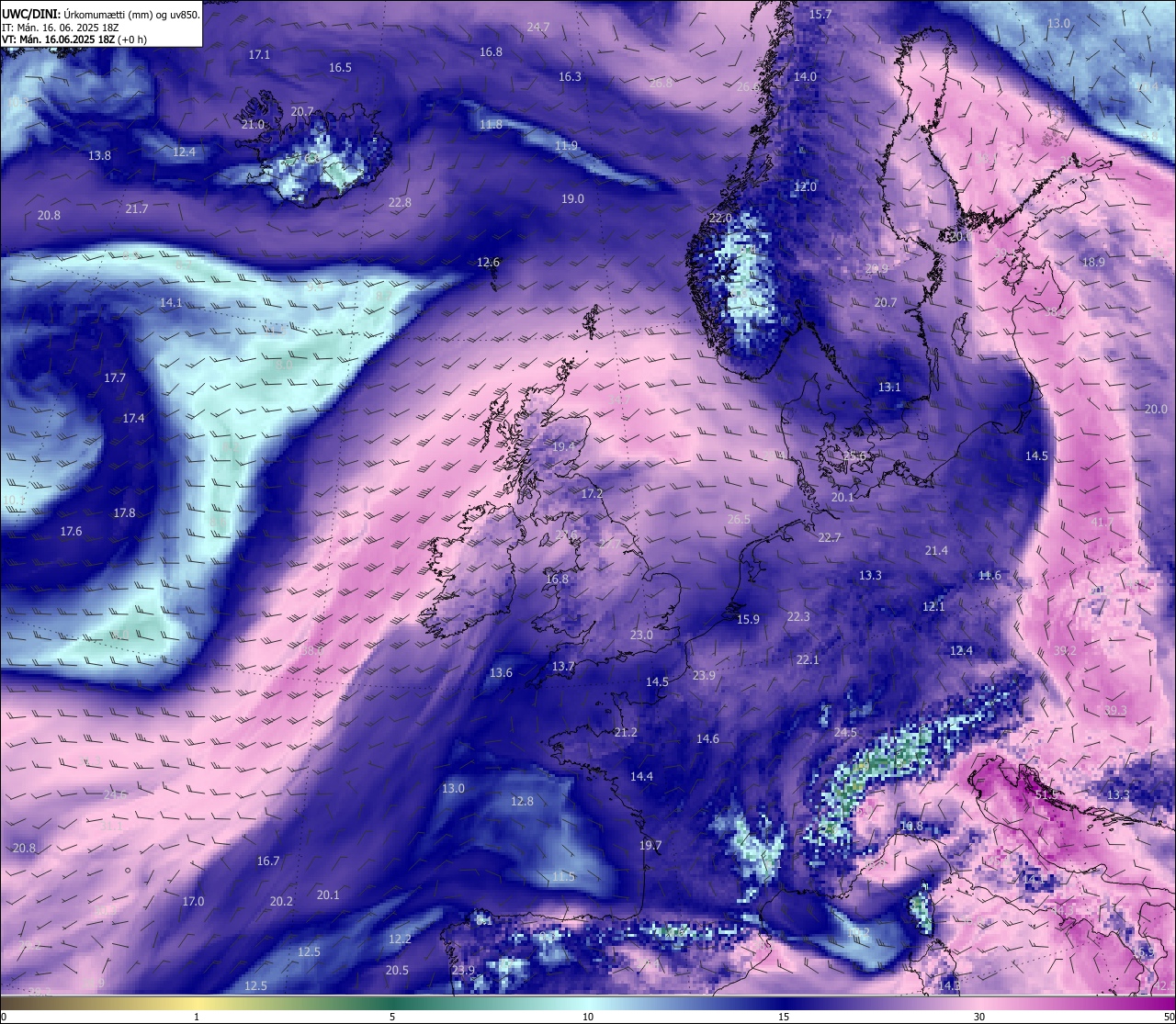Viewport: 1176px width, 1024px height.
Task: Click the 19.0 value in the Norwegian Sea
Action: (x=572, y=198)
